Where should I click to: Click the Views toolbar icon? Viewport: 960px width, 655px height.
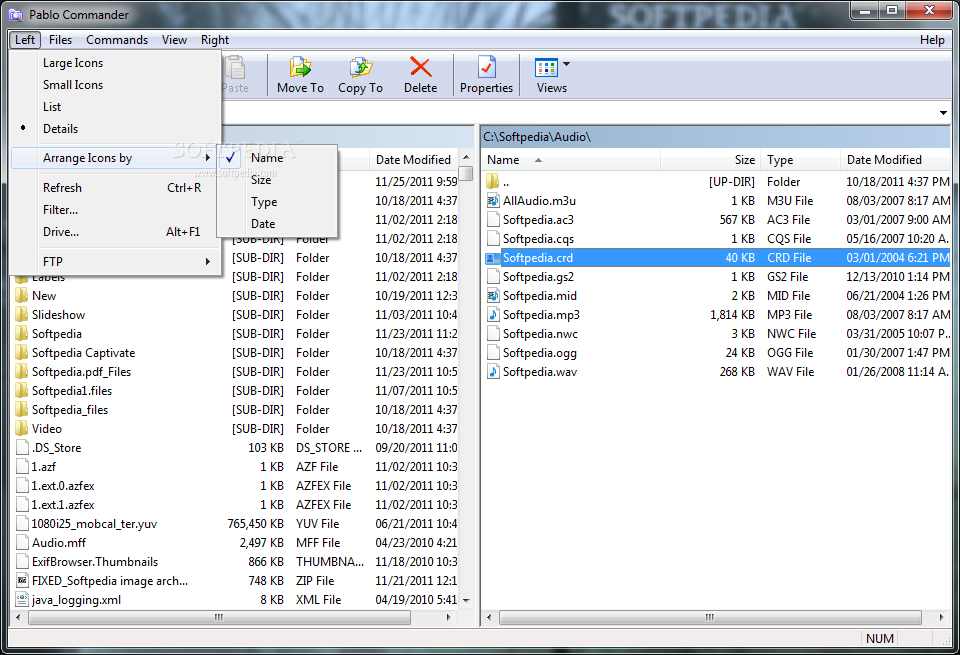point(546,67)
